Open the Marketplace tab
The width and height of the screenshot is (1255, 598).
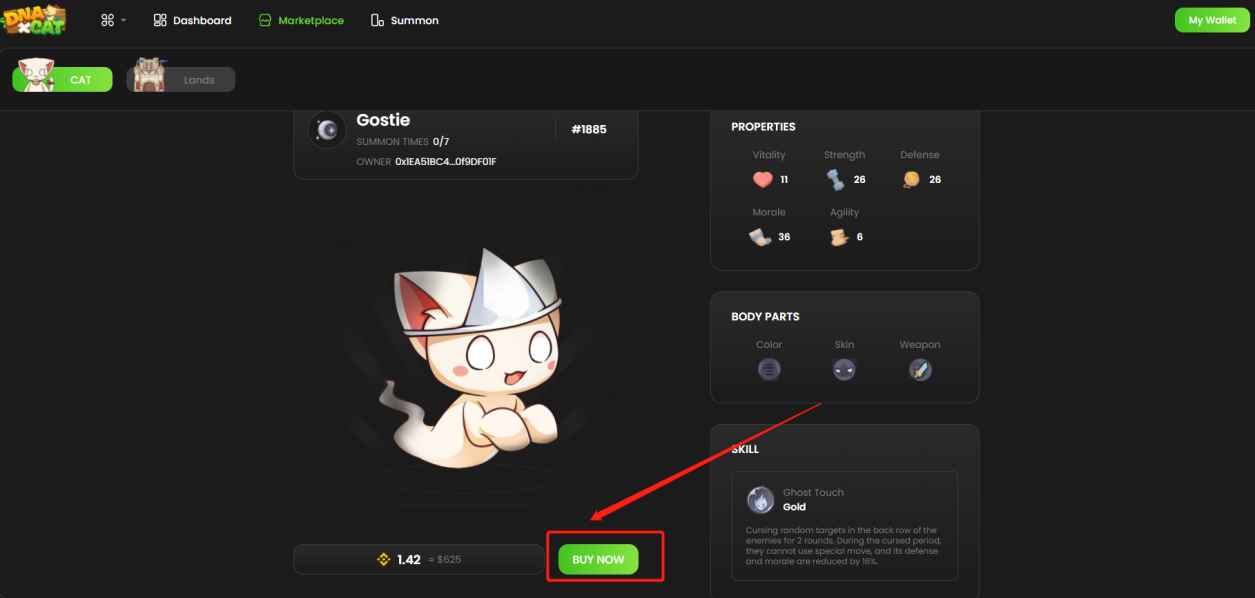point(301,20)
